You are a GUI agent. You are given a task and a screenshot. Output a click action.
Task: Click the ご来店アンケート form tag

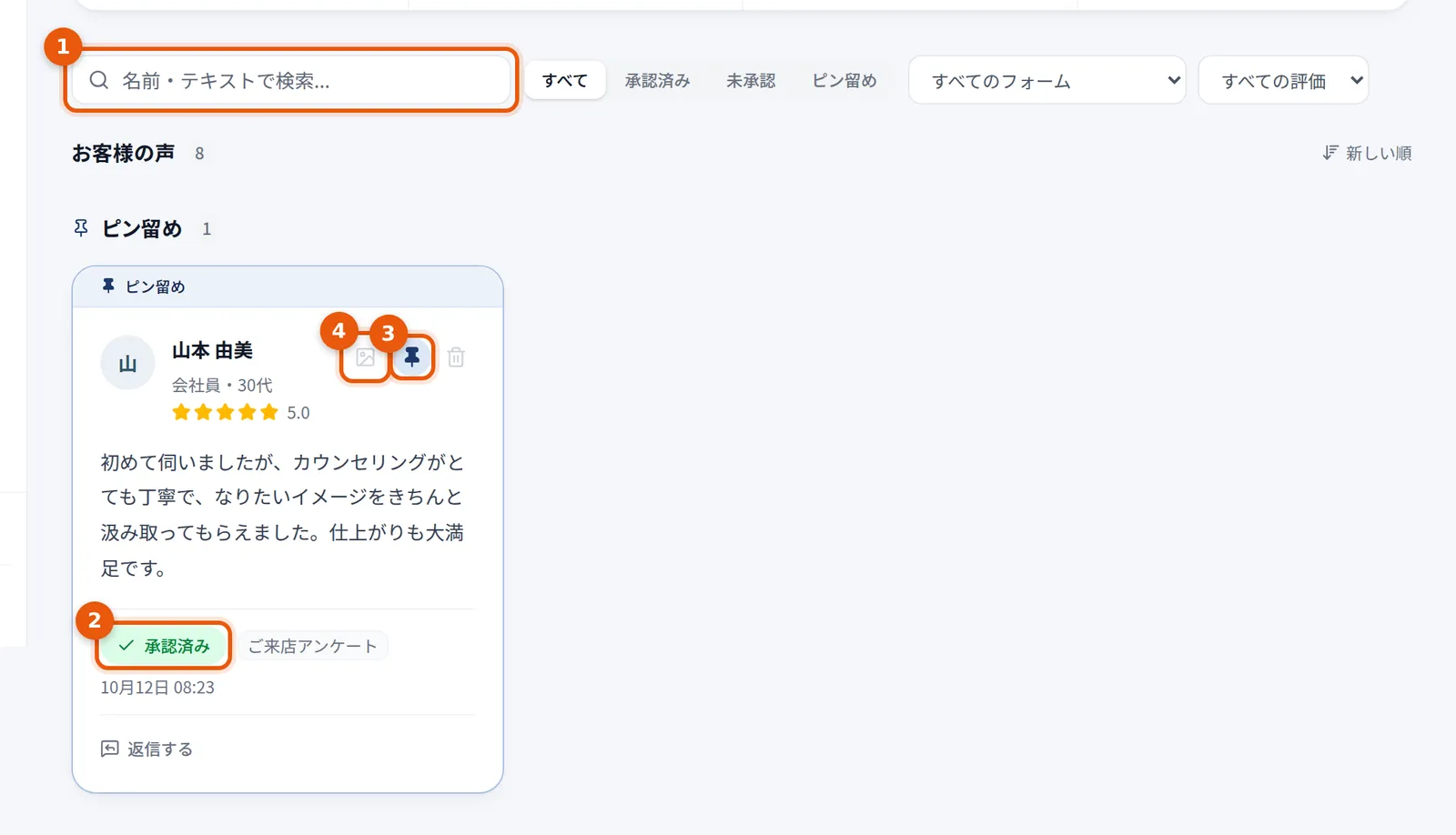click(312, 646)
